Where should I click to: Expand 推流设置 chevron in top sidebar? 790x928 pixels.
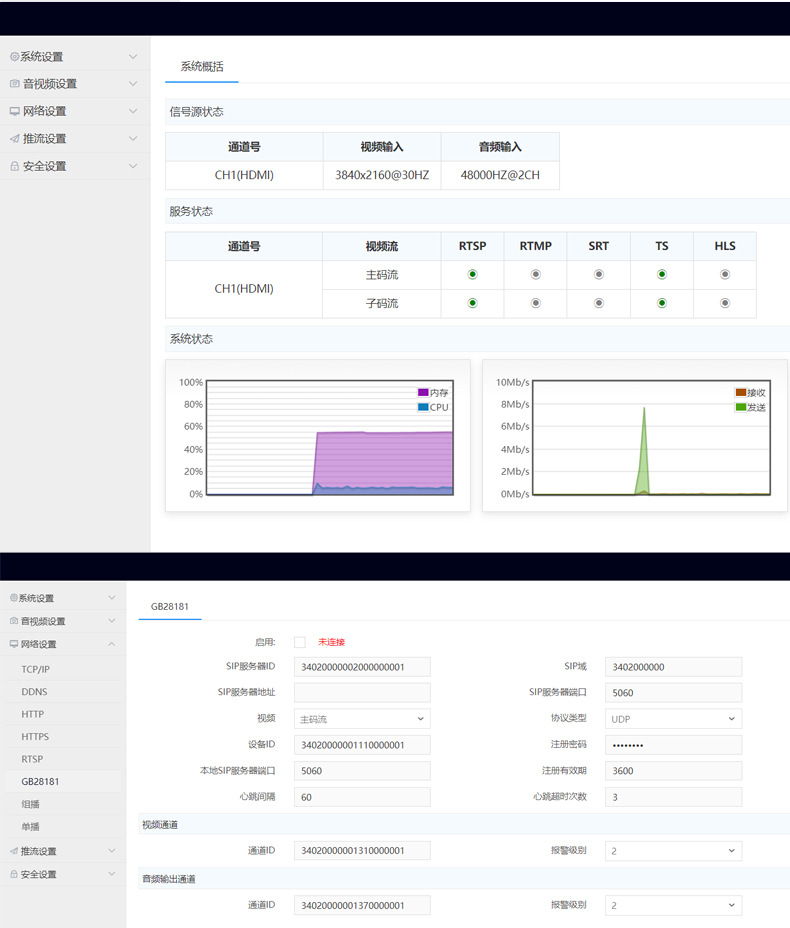[x=133, y=138]
